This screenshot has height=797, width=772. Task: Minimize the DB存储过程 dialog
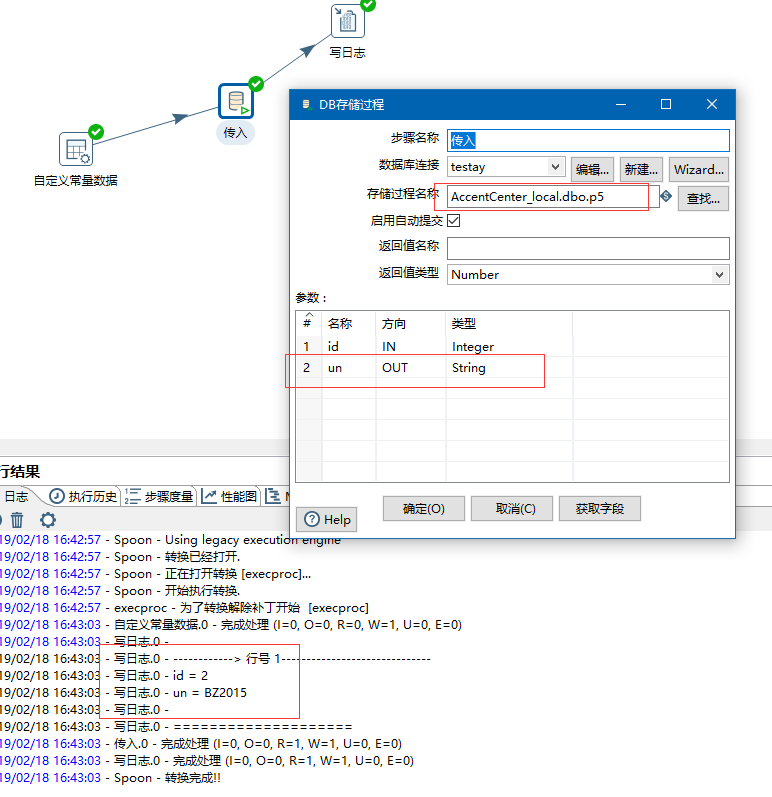(621, 104)
